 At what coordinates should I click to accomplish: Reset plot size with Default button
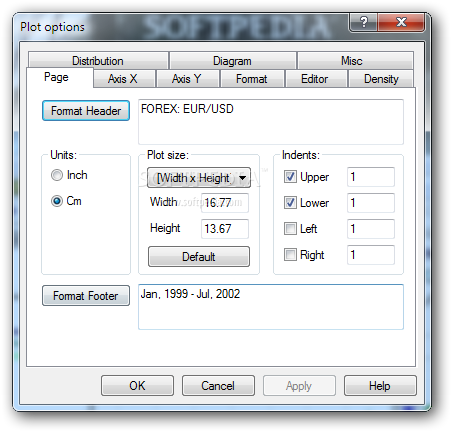(x=199, y=257)
